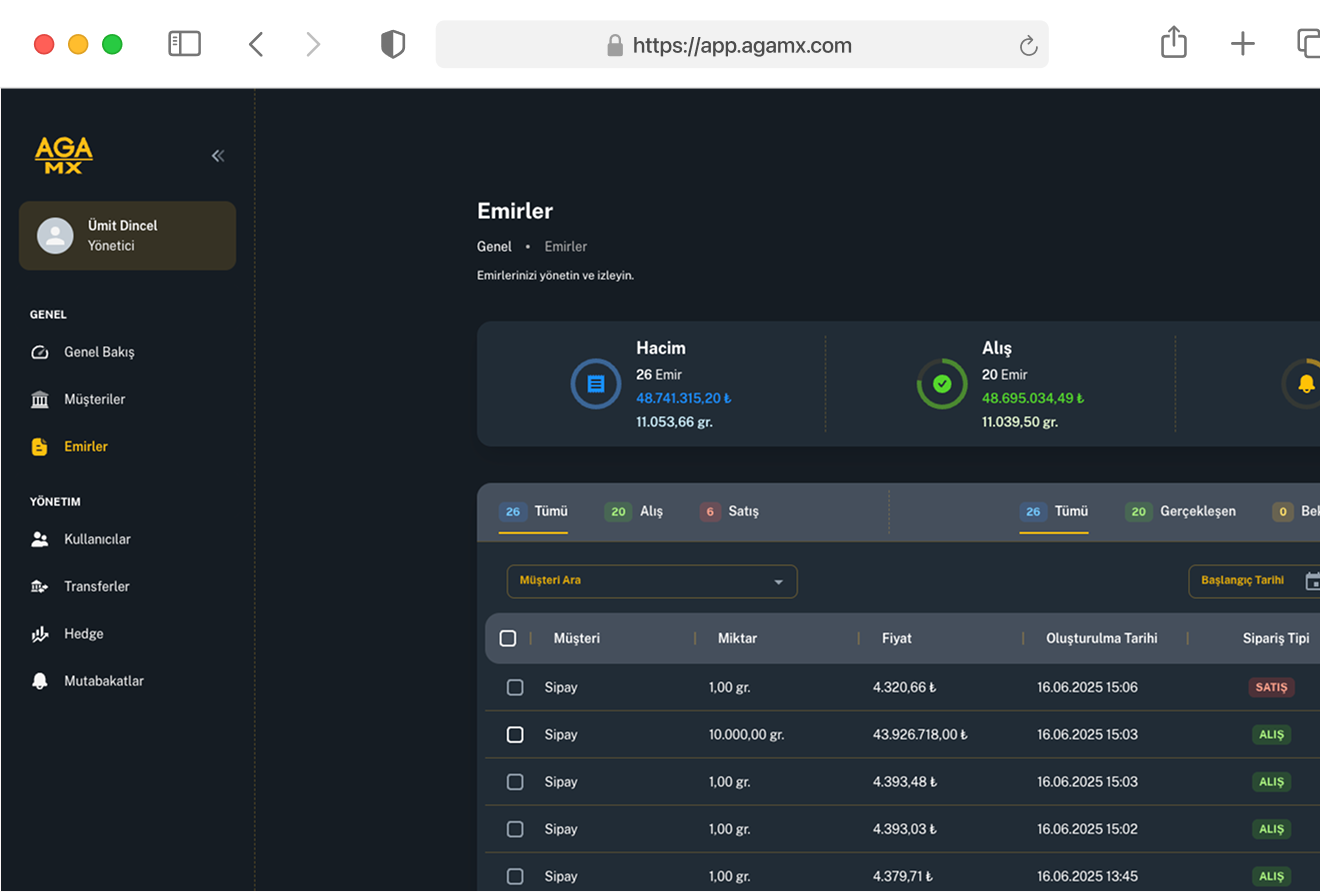Open Hedge via the waveform icon
This screenshot has height=892, width=1320.
coord(38,633)
